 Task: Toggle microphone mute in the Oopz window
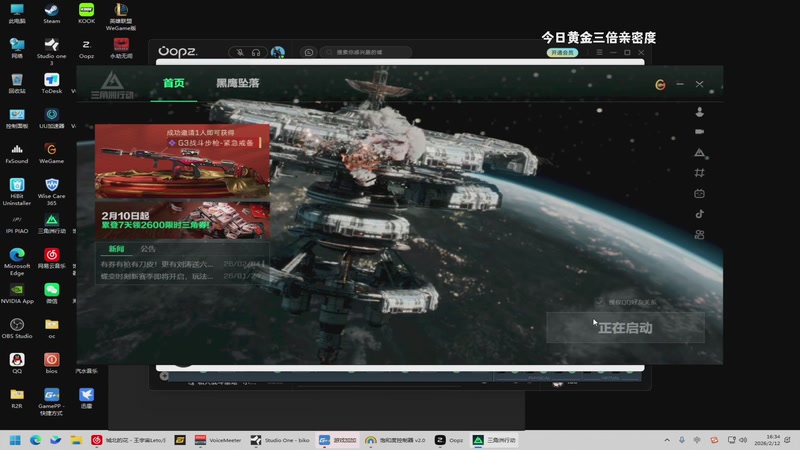[240, 52]
